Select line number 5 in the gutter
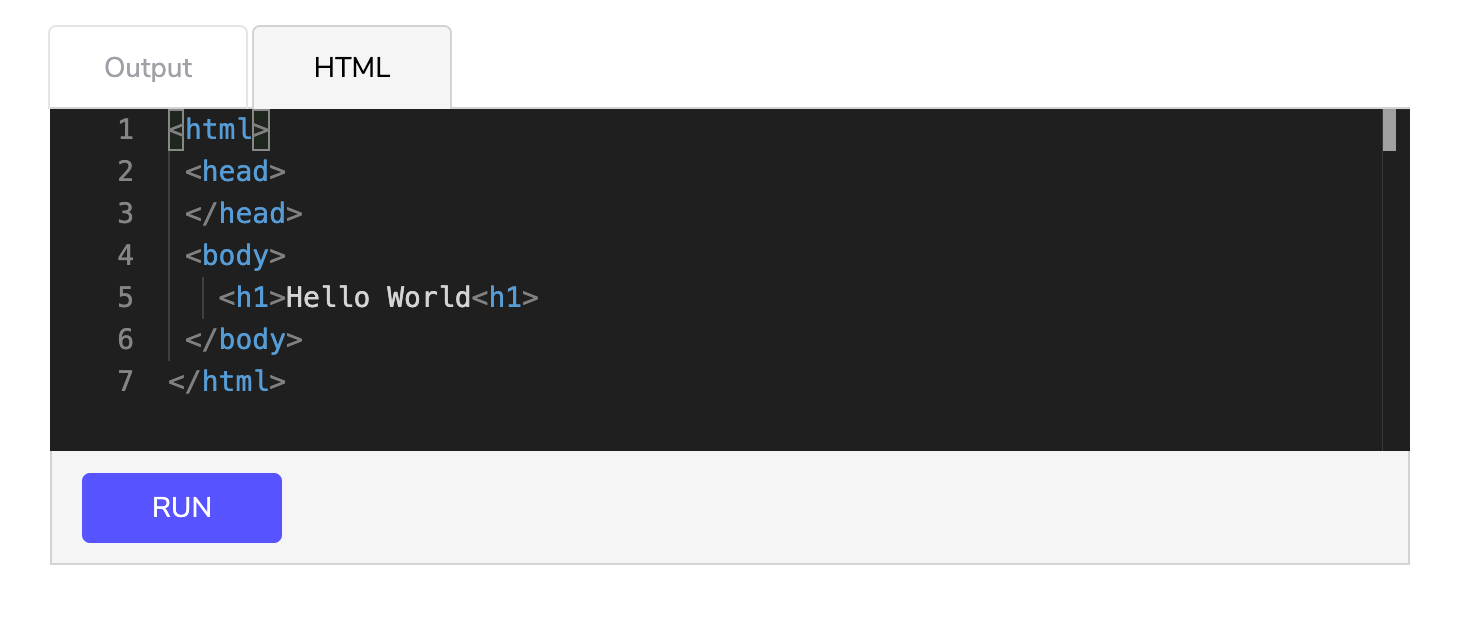 [x=125, y=298]
